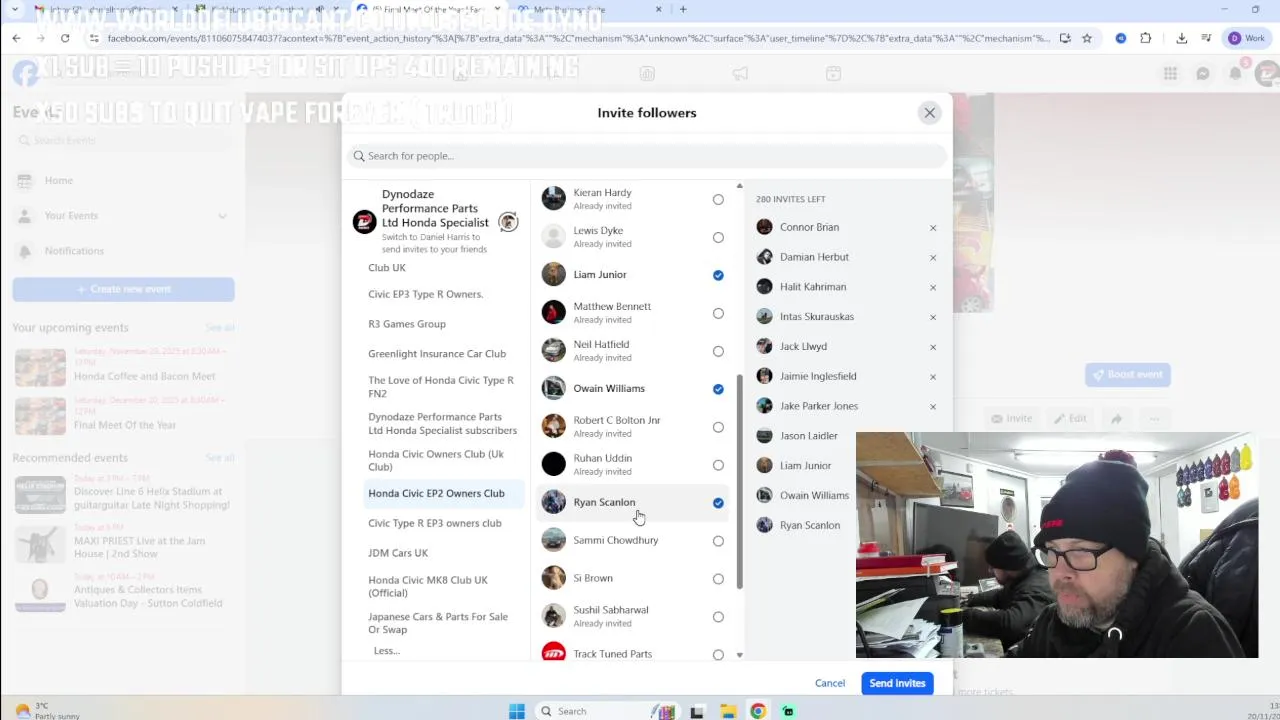
Task: Open a new browser tab
Action: click(683, 9)
